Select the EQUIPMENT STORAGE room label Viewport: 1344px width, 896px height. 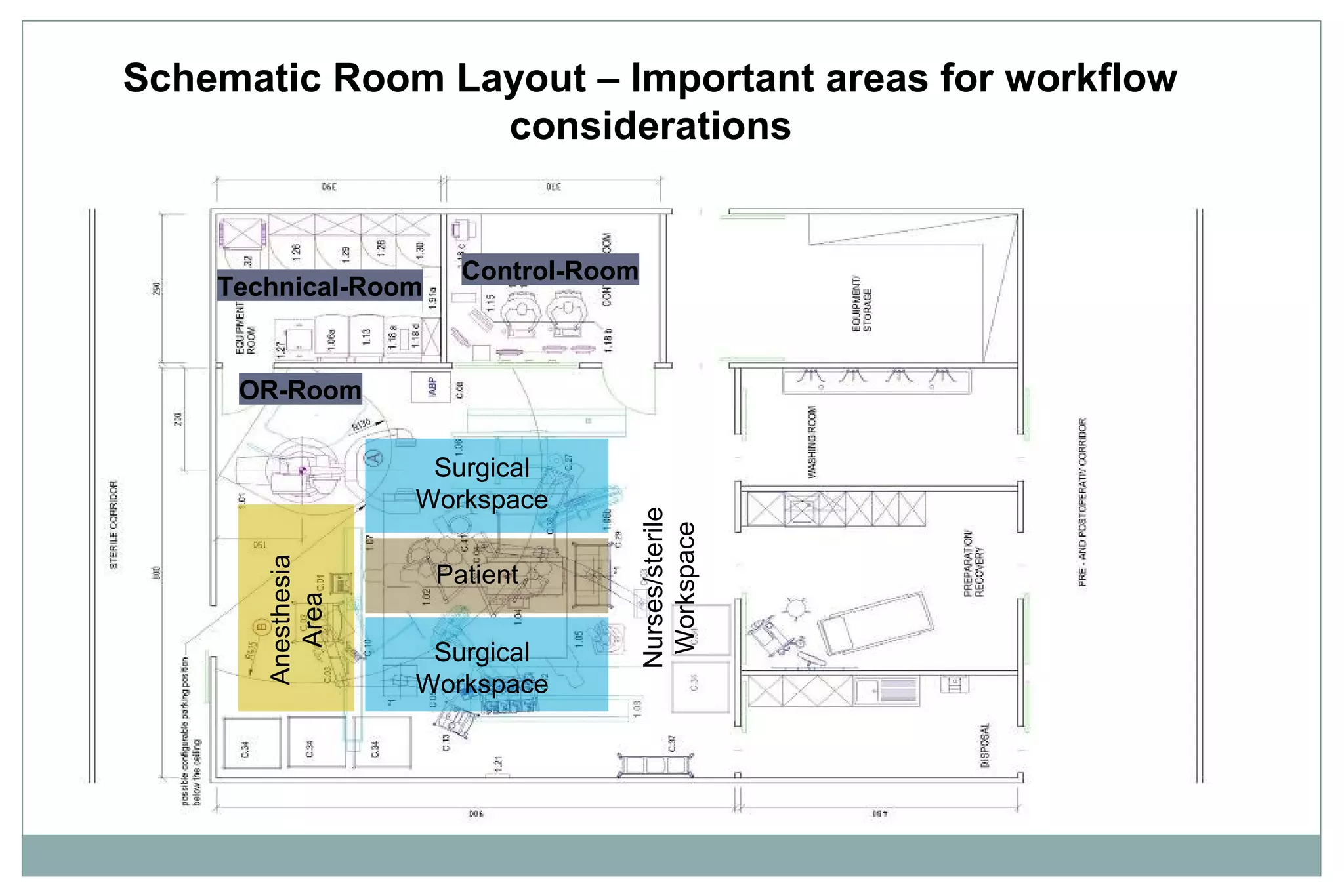click(x=862, y=304)
